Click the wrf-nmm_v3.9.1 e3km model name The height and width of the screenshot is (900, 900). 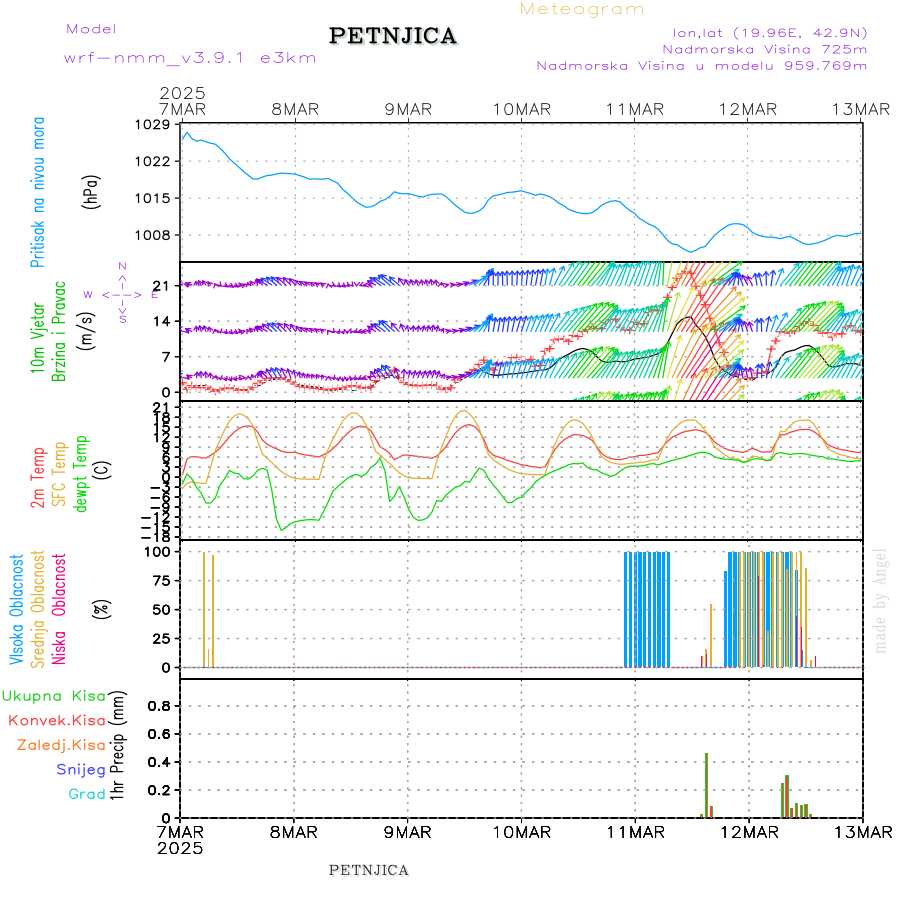190,58
